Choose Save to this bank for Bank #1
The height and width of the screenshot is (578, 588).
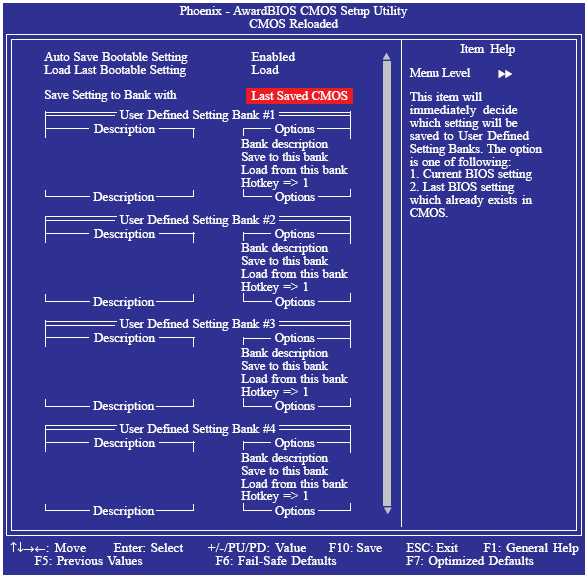284,157
